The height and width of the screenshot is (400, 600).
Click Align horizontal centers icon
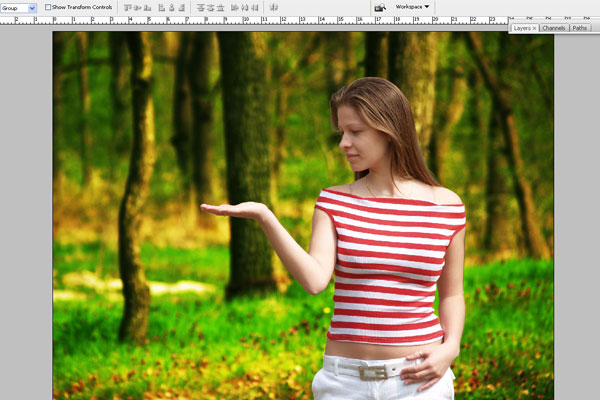pyautogui.click(x=172, y=7)
